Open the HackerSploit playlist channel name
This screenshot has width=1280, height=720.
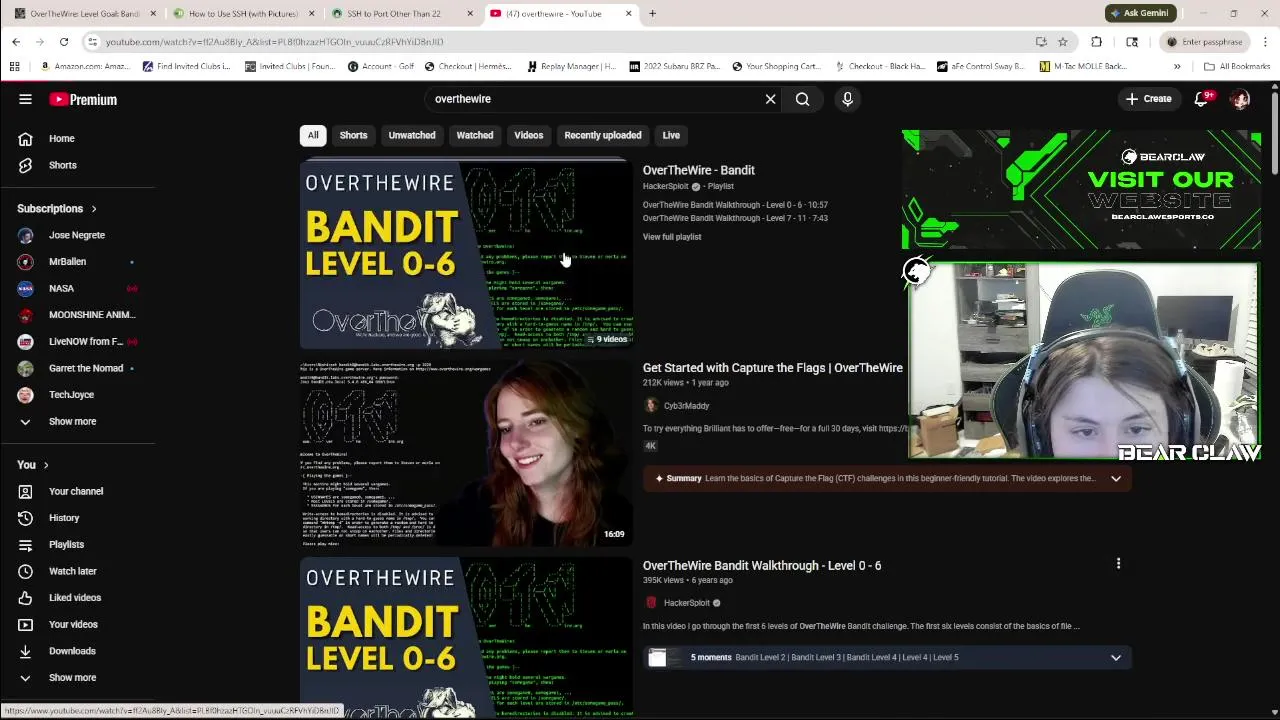click(666, 186)
